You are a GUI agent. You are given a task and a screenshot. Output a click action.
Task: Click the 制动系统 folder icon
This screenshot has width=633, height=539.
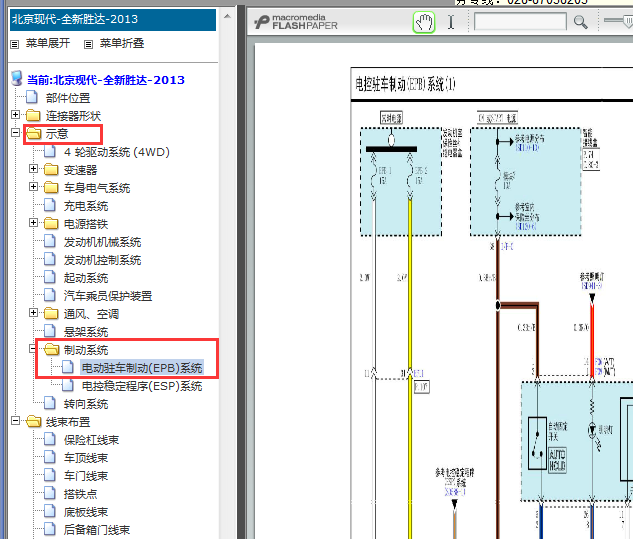(52, 350)
